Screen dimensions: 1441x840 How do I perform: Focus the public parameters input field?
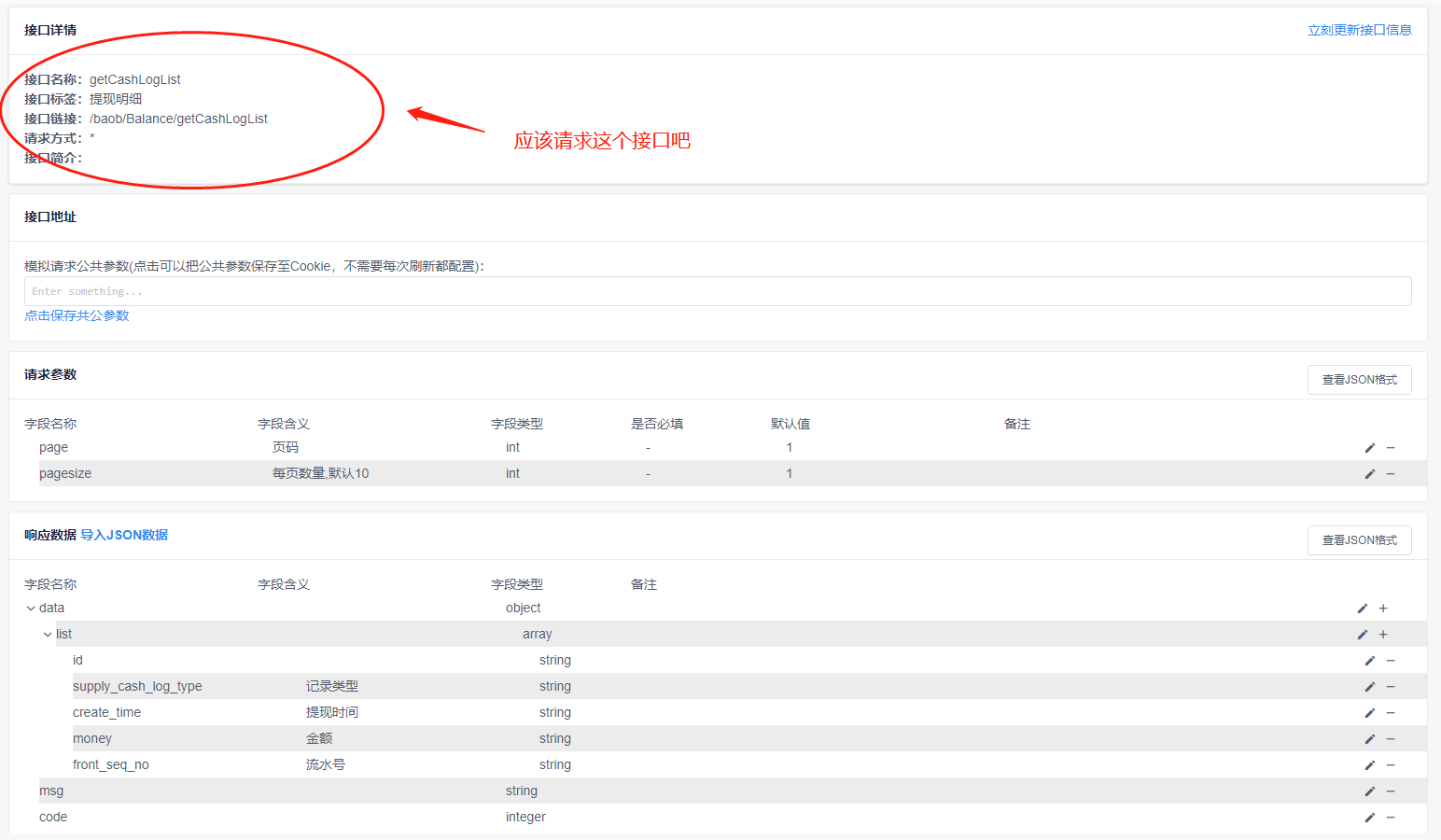pos(718,291)
